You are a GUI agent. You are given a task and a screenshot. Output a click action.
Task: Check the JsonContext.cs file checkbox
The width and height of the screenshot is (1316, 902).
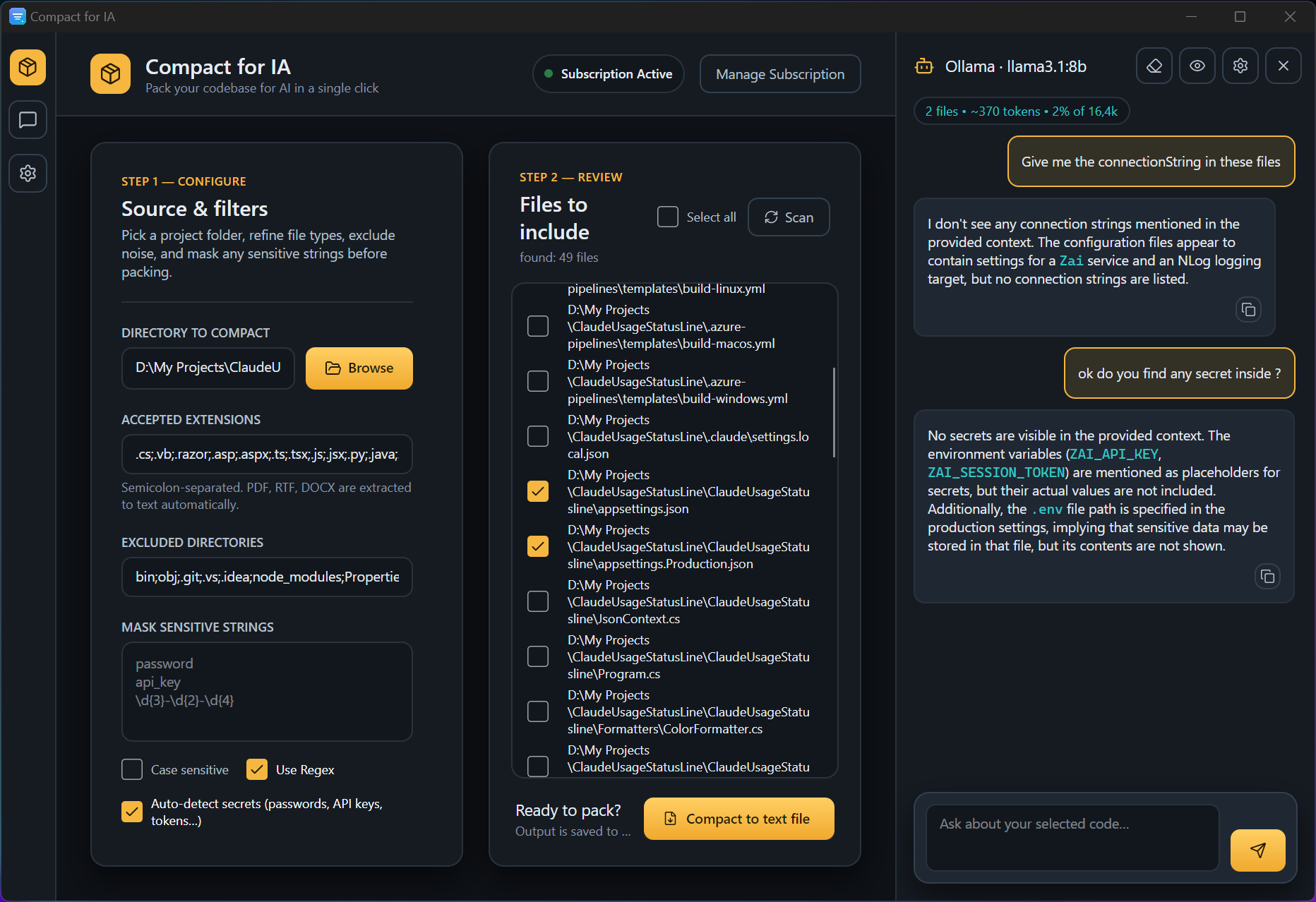tap(538, 601)
